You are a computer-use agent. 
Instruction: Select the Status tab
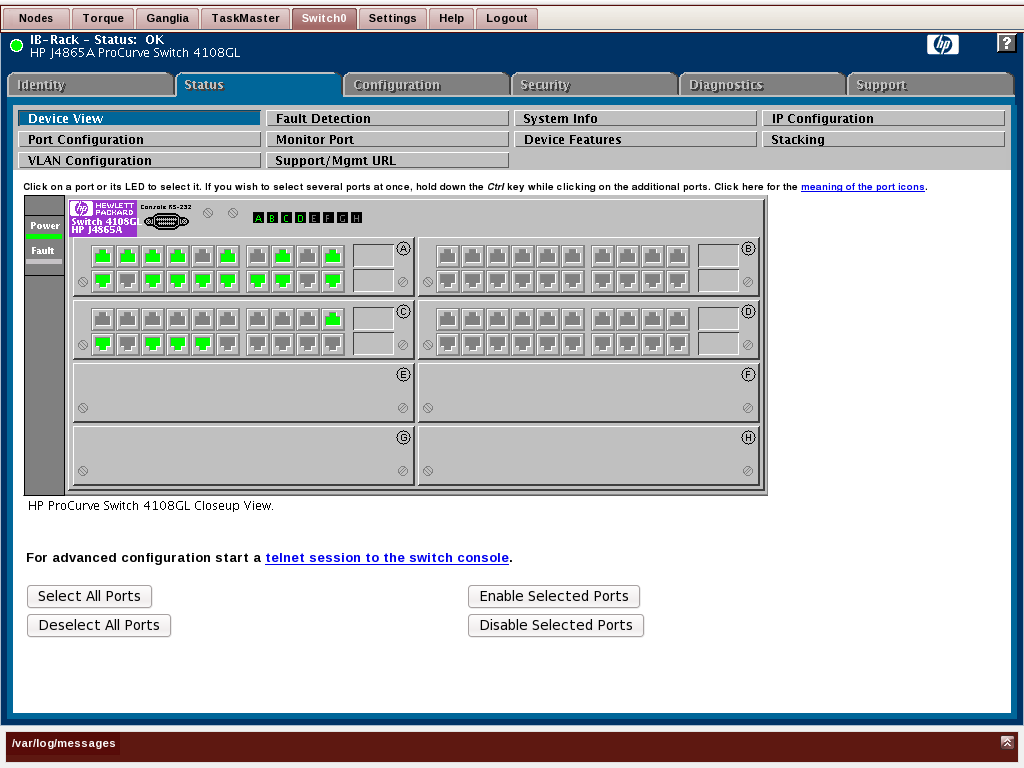(257, 85)
